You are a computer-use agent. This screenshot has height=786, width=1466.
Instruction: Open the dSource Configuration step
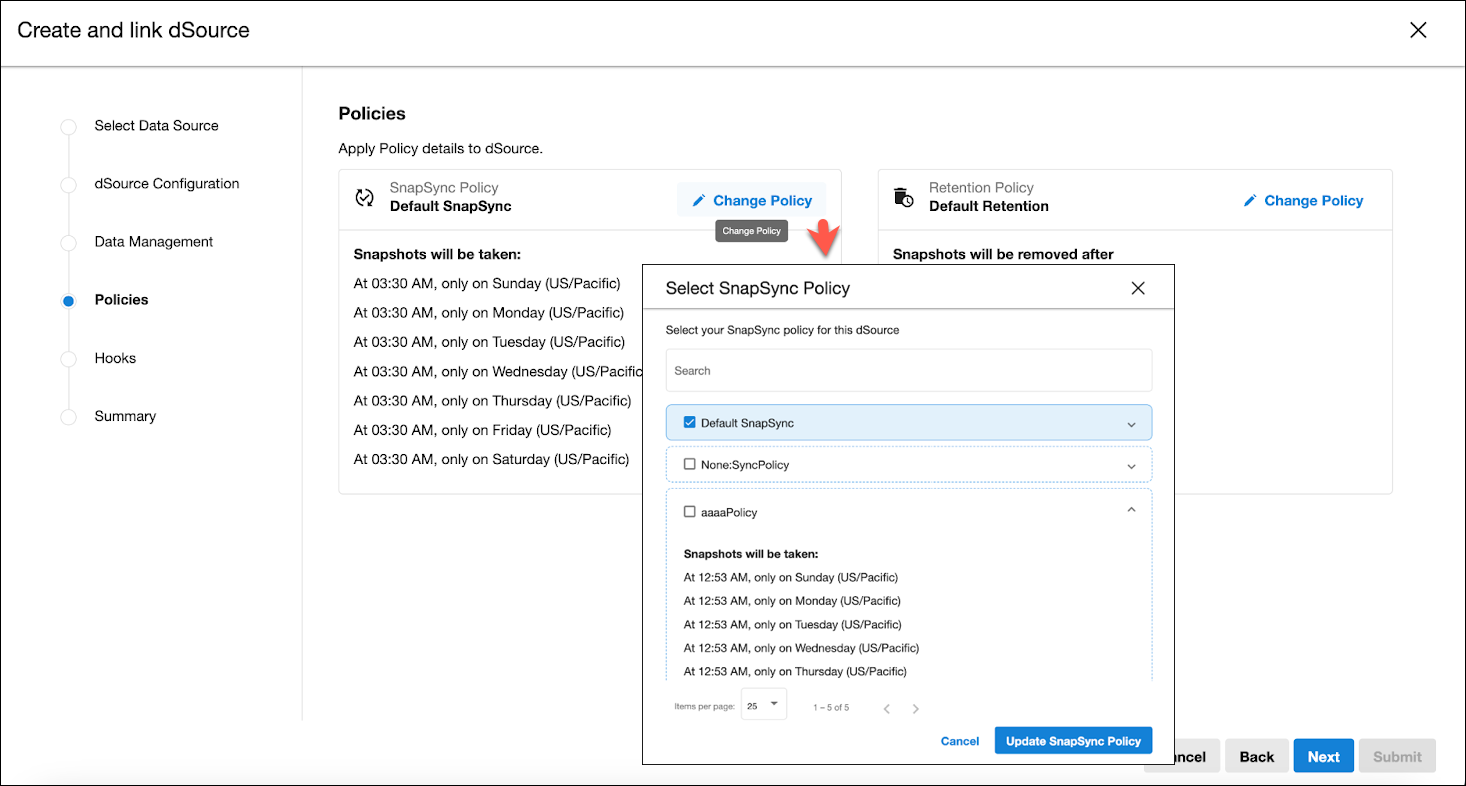(166, 184)
